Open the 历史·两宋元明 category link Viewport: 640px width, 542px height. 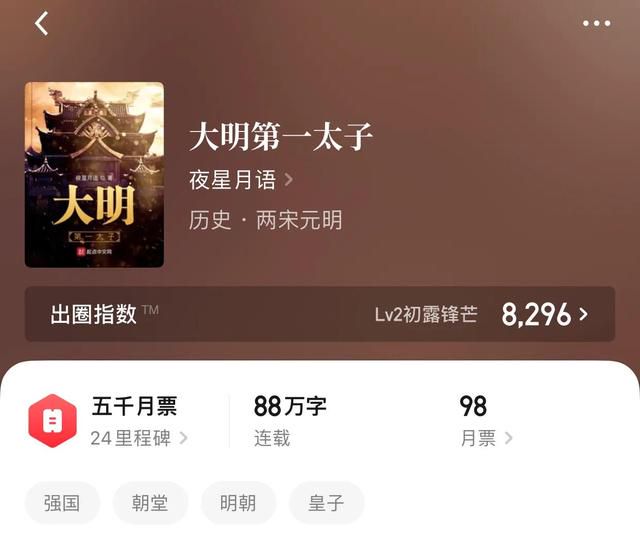tap(265, 220)
